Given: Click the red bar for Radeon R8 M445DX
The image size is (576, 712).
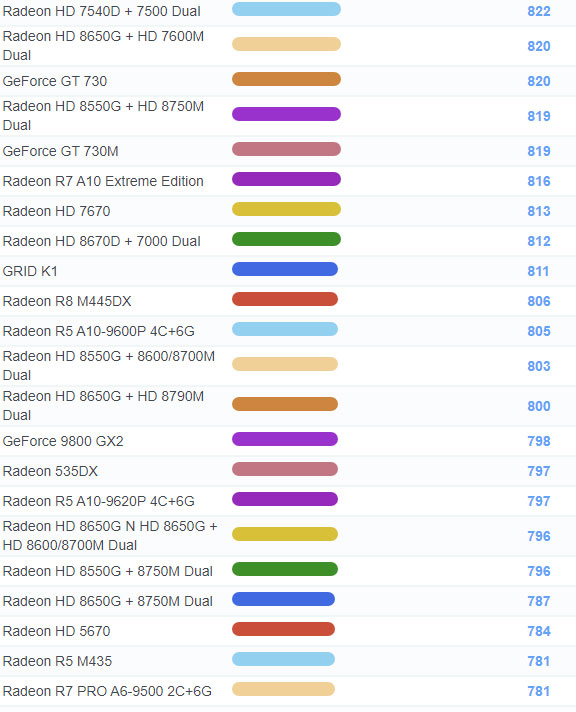Looking at the screenshot, I should click(285, 299).
